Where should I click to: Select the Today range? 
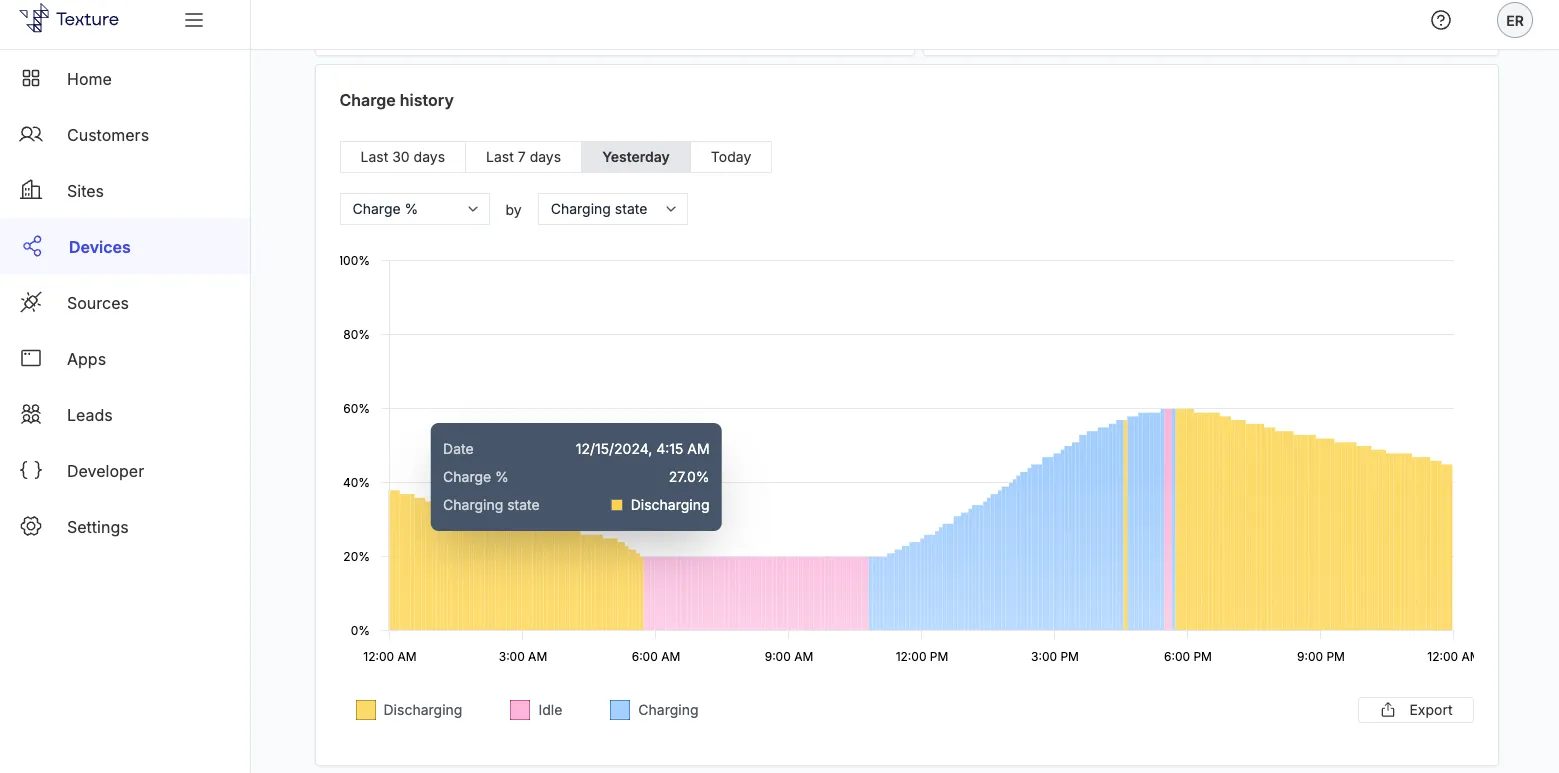[731, 157]
